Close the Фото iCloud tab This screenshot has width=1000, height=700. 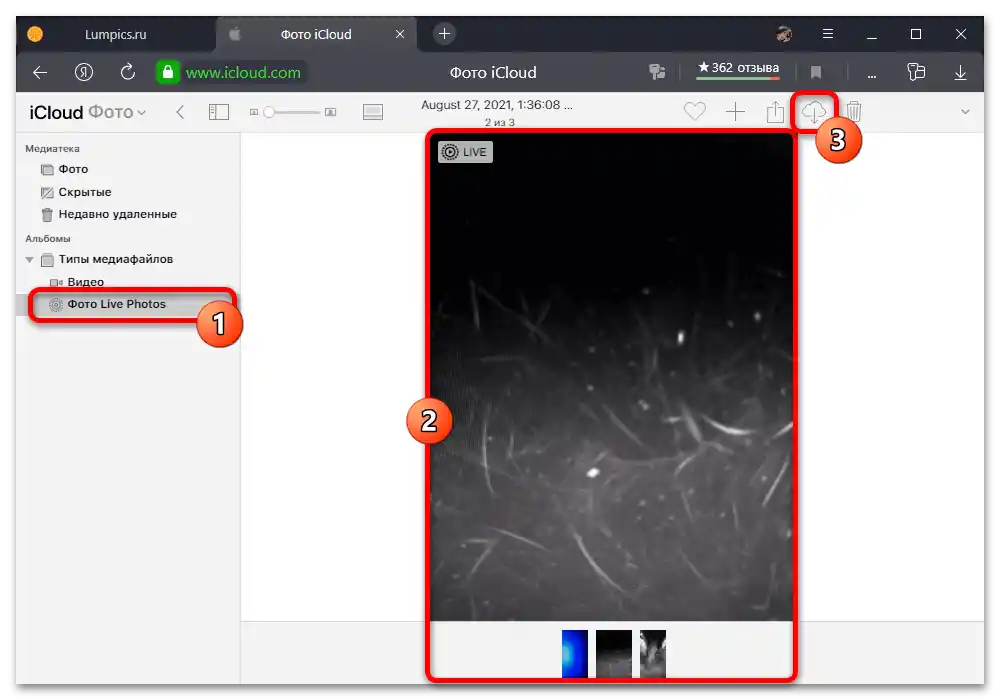[x=400, y=34]
